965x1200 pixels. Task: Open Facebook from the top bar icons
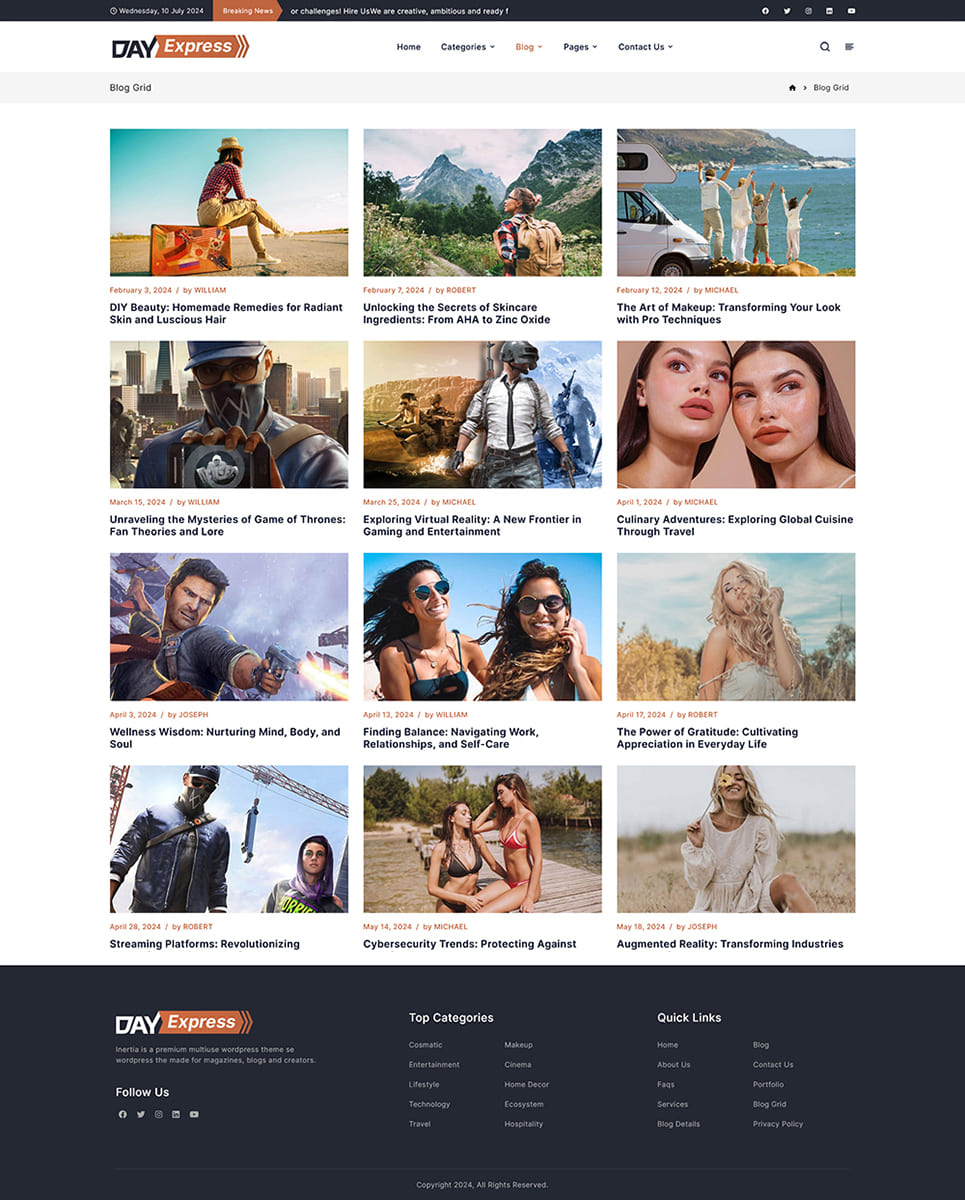765,11
